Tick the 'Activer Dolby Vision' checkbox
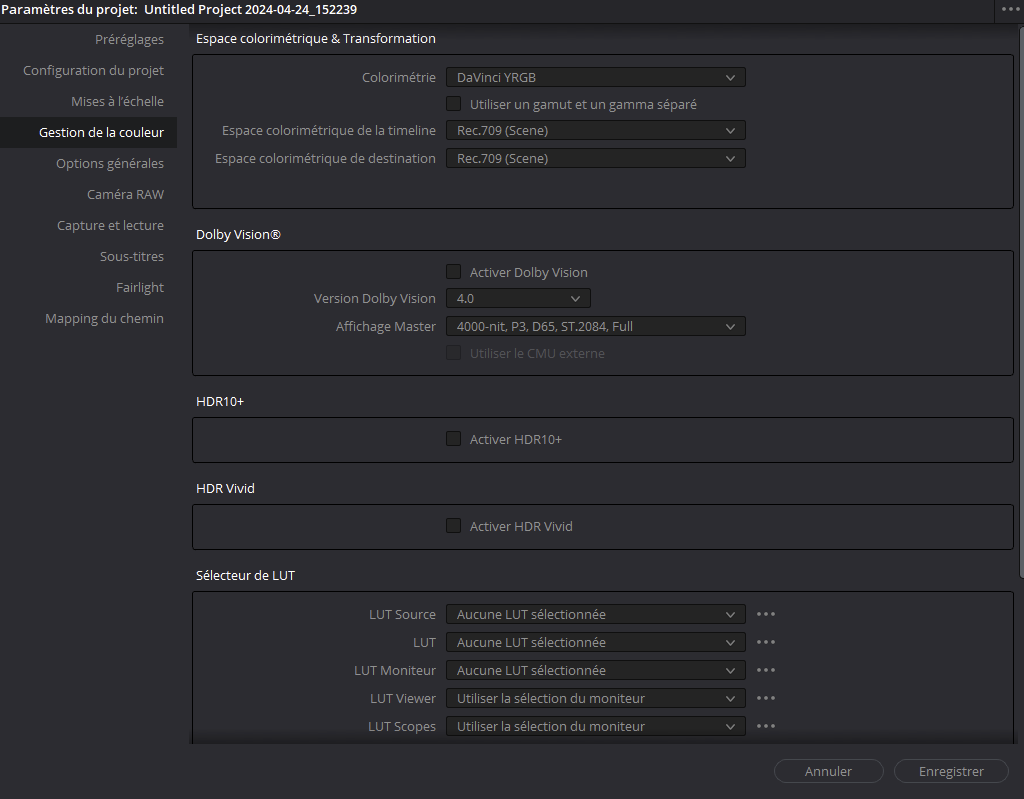This screenshot has width=1024, height=799. 453,272
